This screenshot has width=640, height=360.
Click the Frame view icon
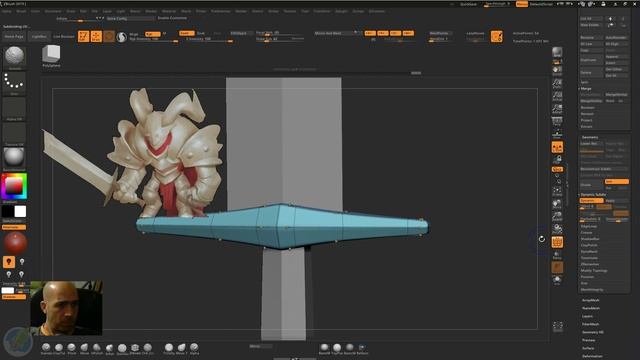[x=557, y=192]
